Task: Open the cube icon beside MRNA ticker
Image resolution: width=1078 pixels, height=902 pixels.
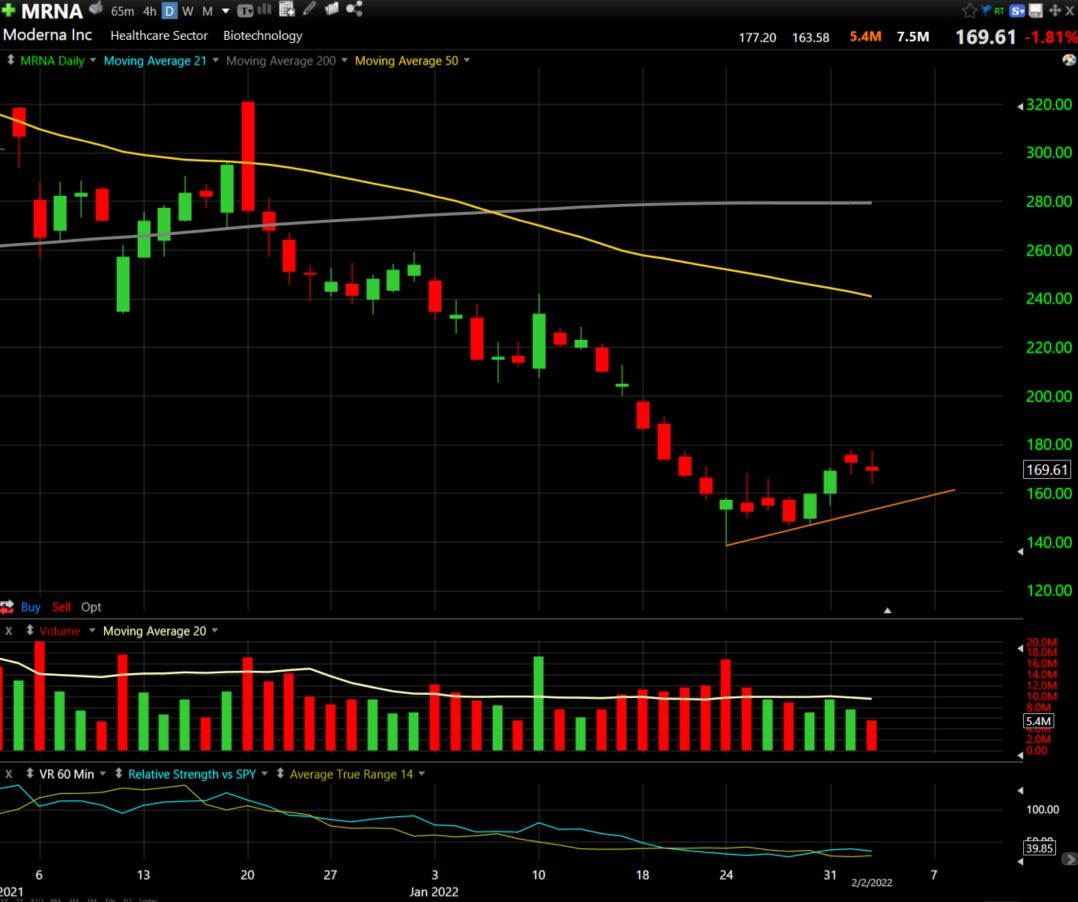Action: tap(96, 8)
